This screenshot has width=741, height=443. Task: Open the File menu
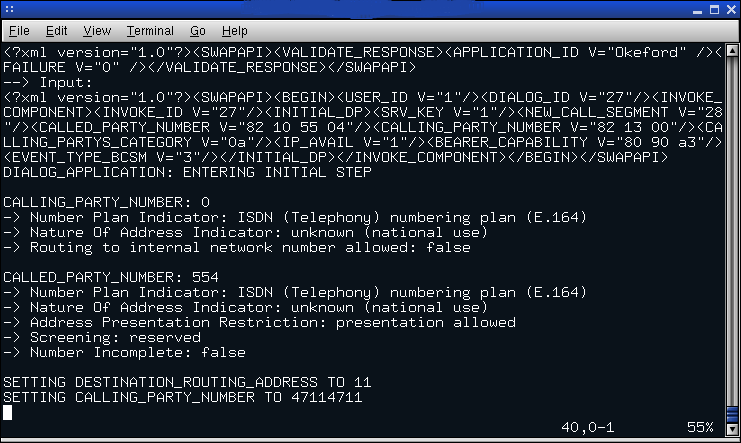19,31
